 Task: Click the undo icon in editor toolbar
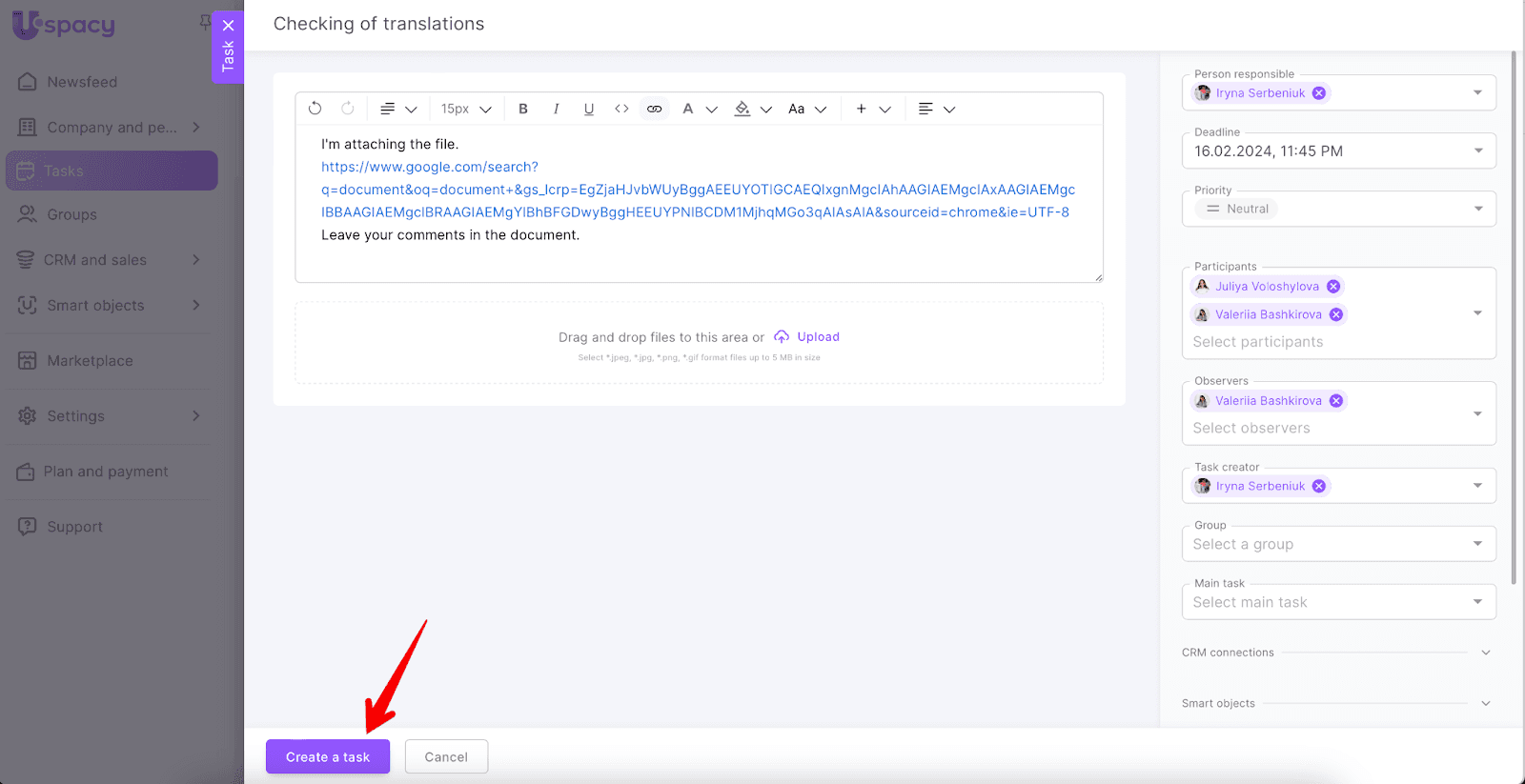315,109
